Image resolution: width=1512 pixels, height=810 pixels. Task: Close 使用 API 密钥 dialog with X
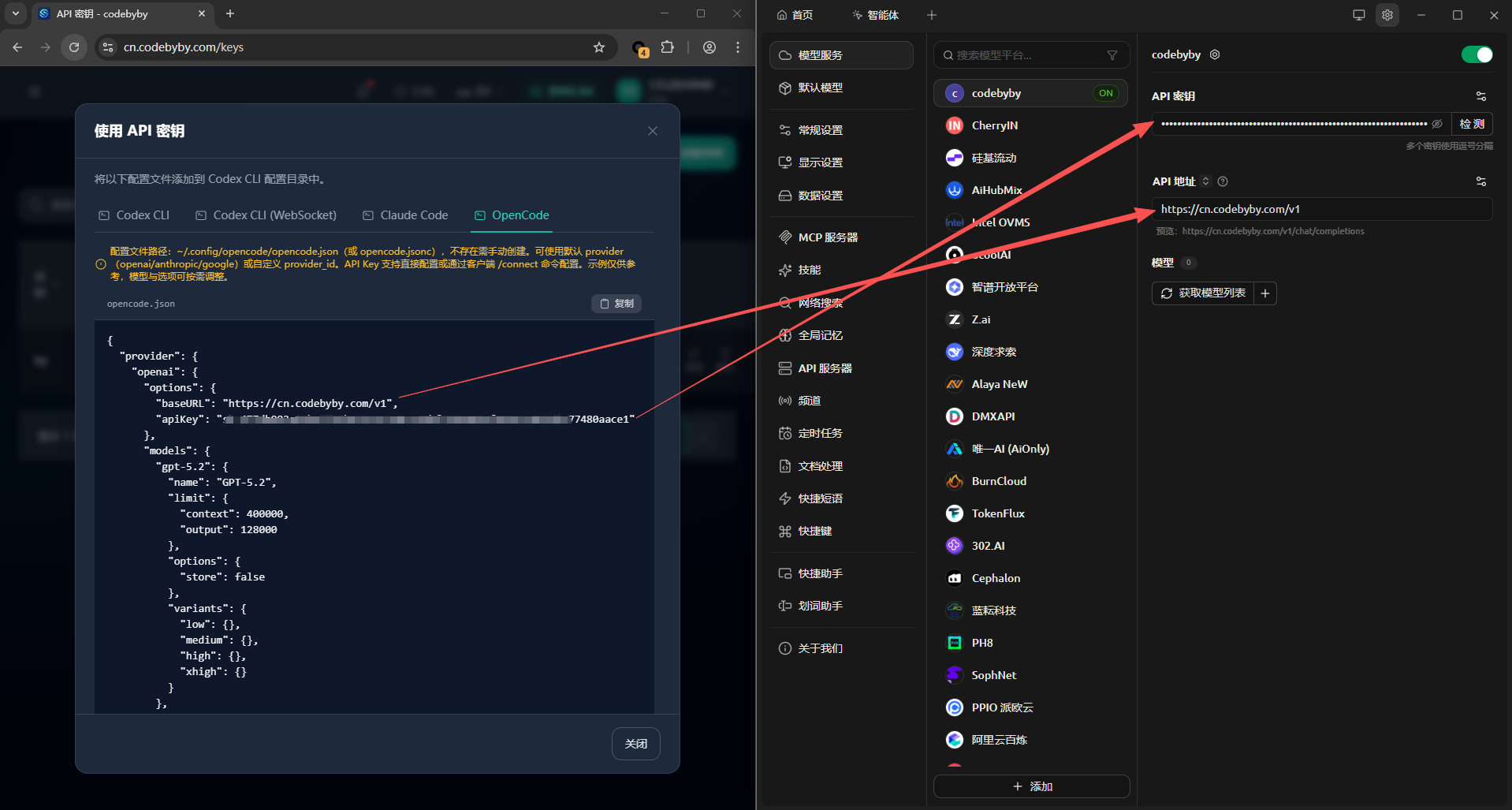(x=653, y=131)
